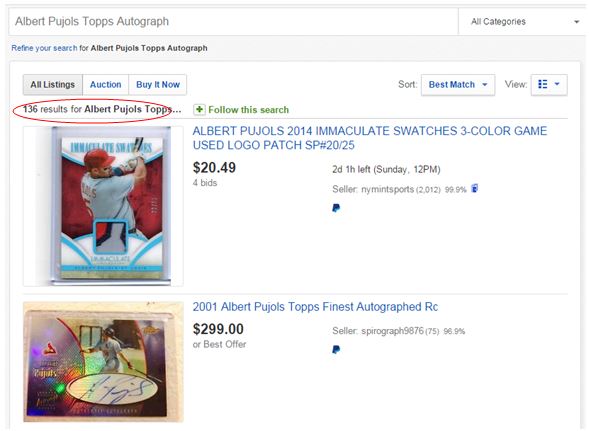Image resolution: width=589 pixels, height=431 pixels.
Task: Switch to the Auction tab
Action: pyautogui.click(x=106, y=85)
